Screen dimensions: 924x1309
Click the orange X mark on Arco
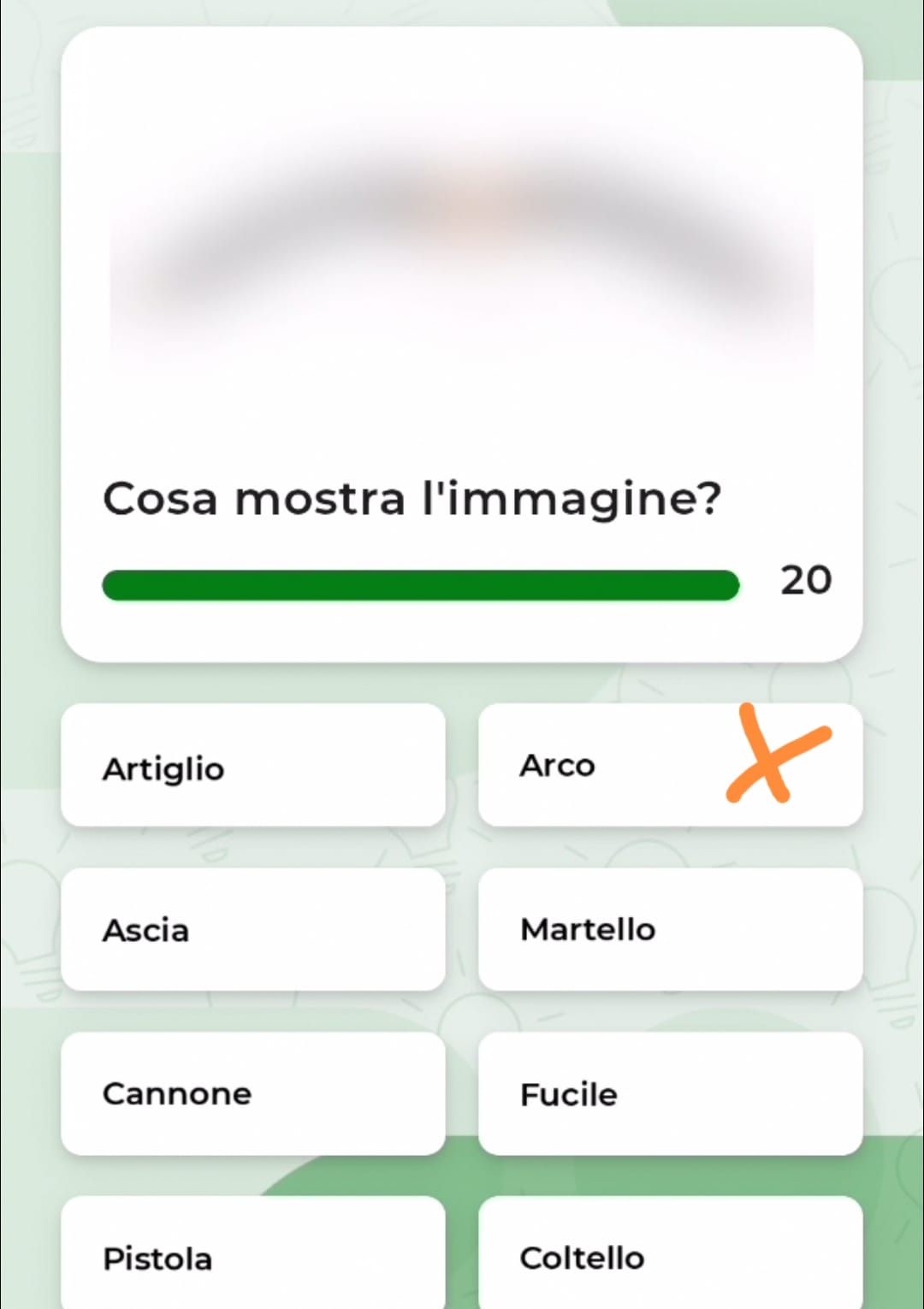click(777, 755)
